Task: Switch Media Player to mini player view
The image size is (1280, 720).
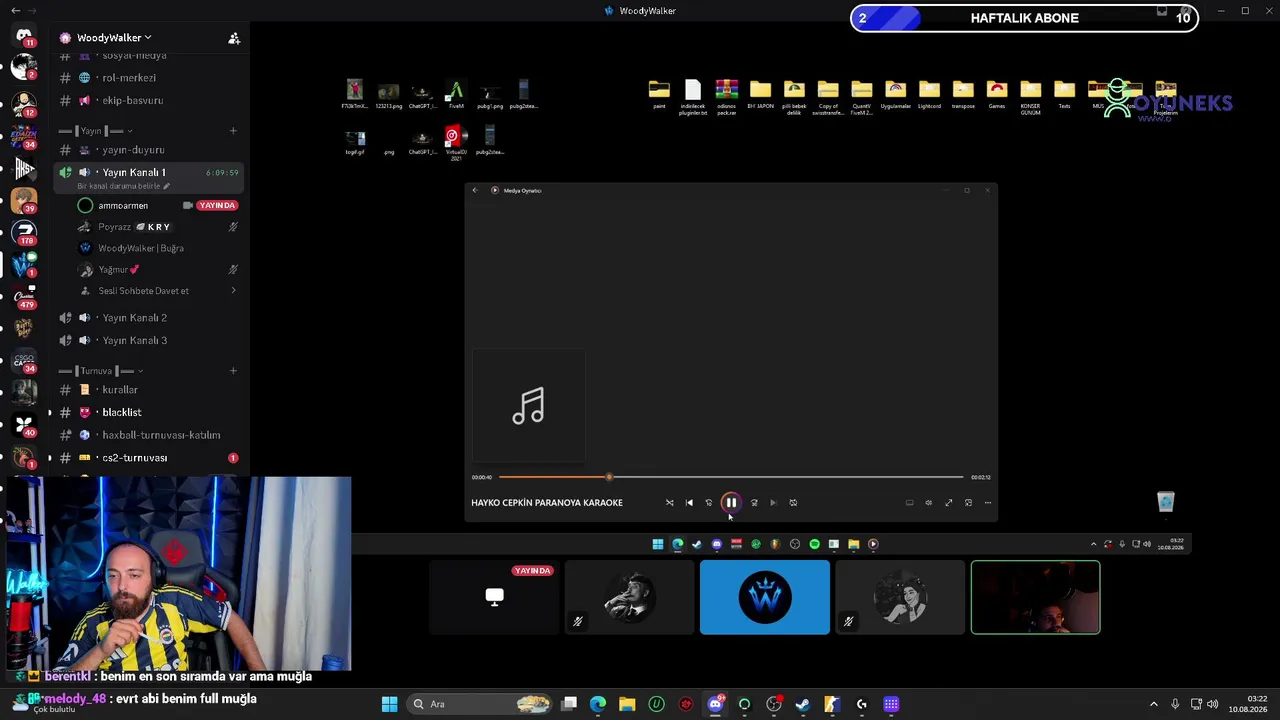Action: (x=968, y=503)
